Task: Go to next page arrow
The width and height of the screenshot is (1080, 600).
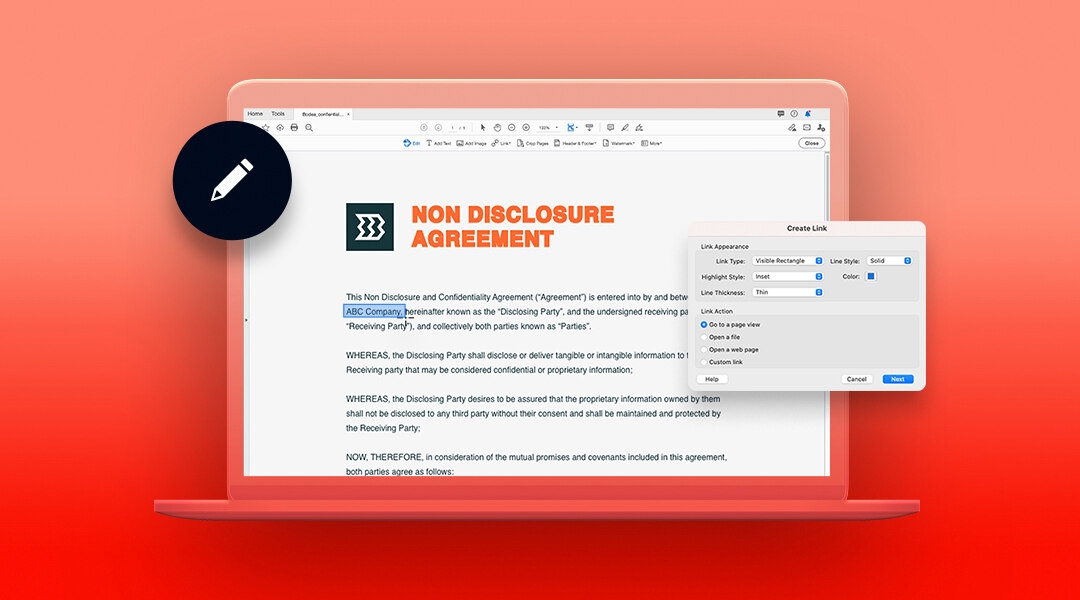Action: tap(438, 127)
